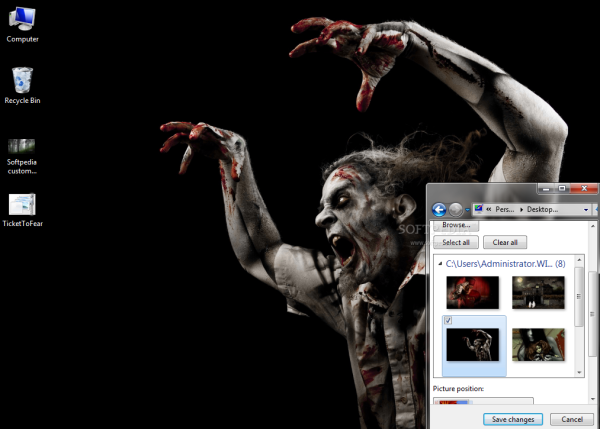
Task: Click the Cancel button
Action: pos(571,419)
